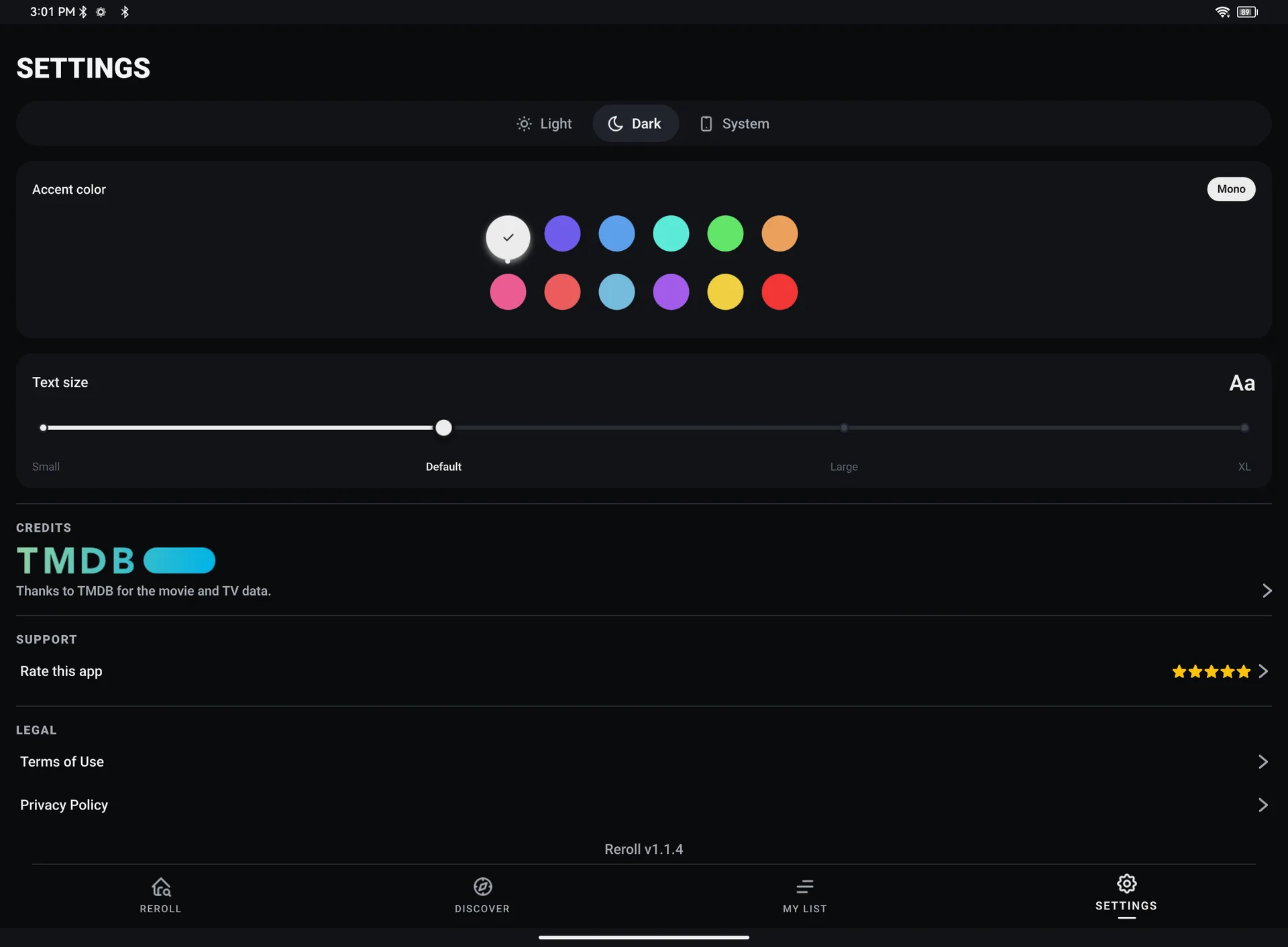Viewport: 1288px width, 947px height.
Task: Set text size to Large stop
Action: (844, 428)
